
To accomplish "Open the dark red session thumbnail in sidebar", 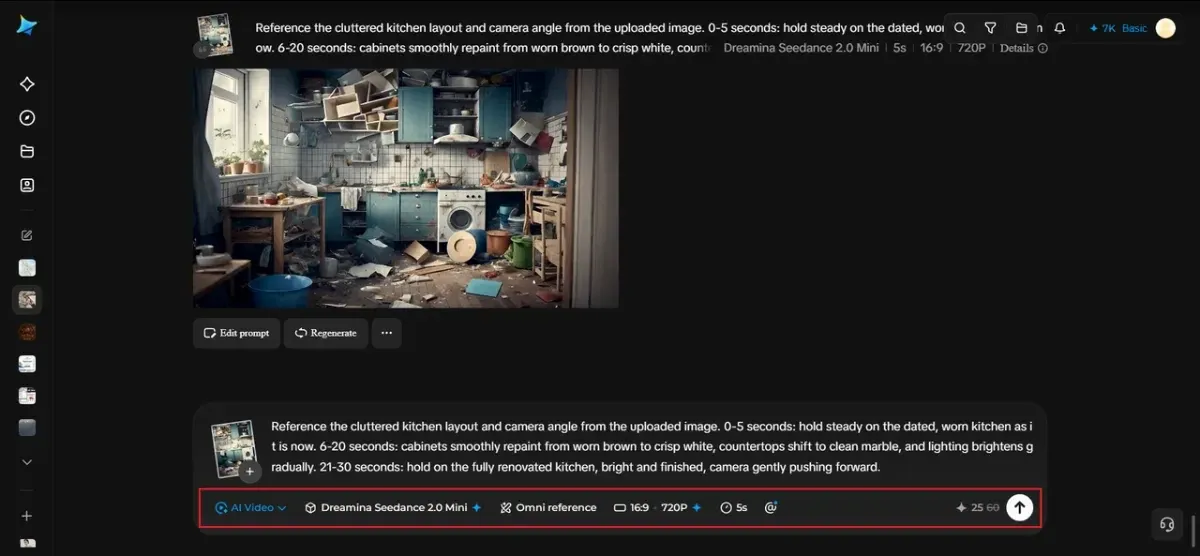I will pyautogui.click(x=27, y=331).
